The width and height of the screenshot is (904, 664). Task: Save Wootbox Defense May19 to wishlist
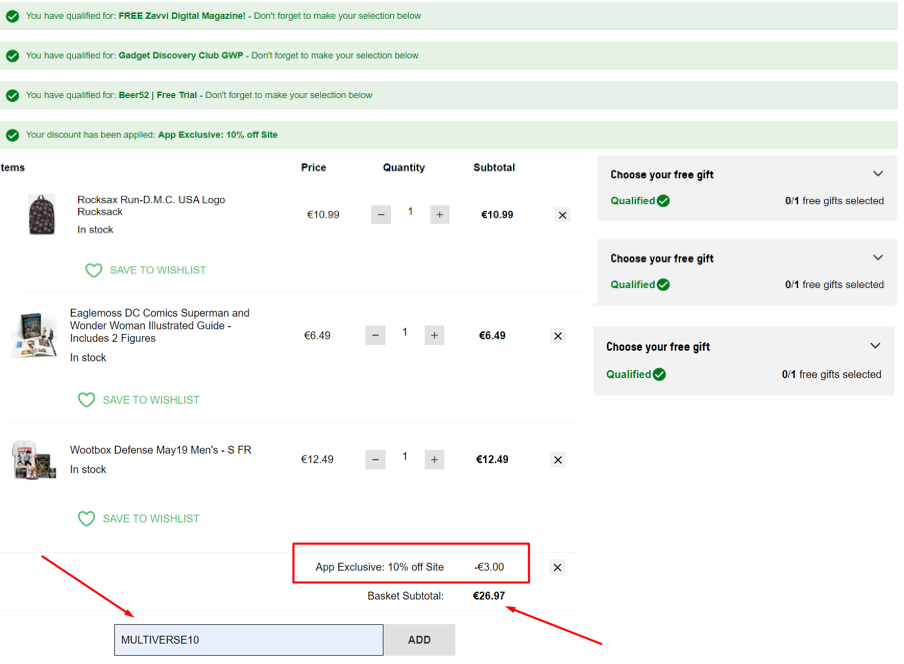(138, 519)
